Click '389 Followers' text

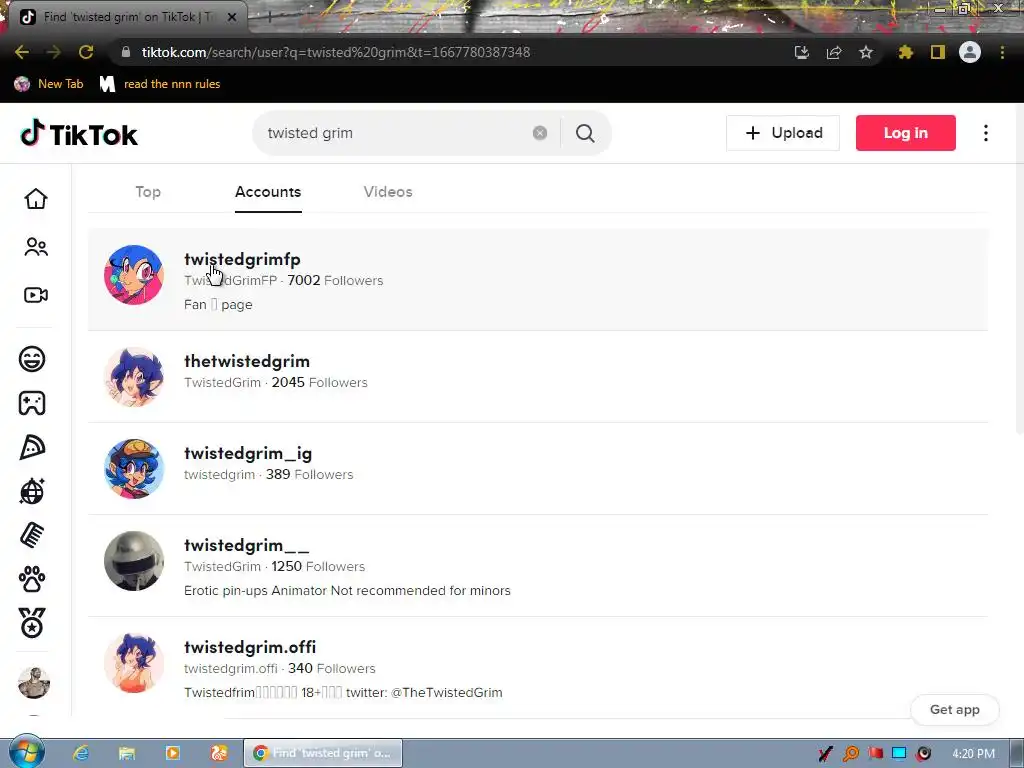tap(310, 474)
